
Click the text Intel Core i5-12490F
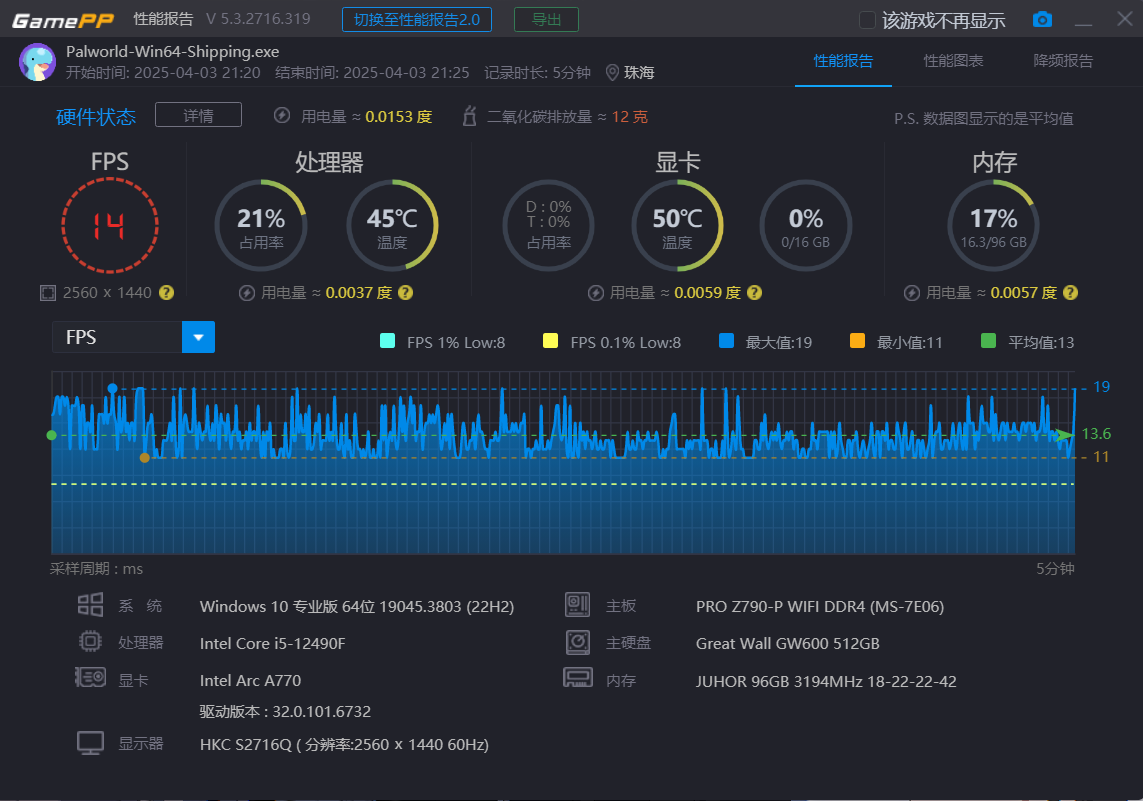[x=273, y=644]
